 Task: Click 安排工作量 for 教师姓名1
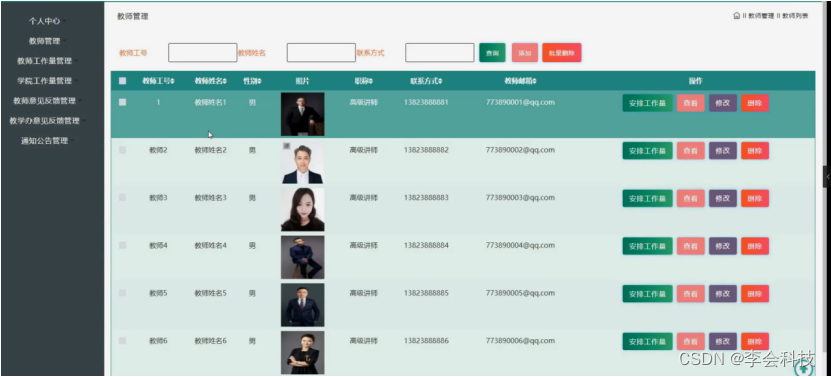coord(647,103)
